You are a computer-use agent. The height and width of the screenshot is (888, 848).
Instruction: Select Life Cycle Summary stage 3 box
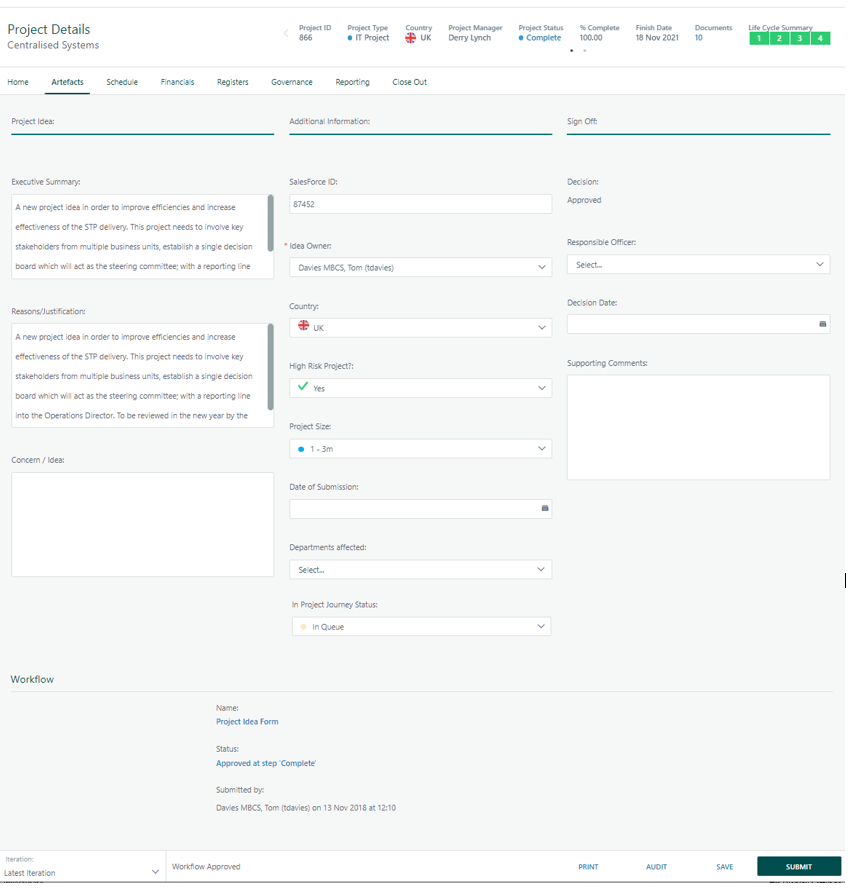coord(800,39)
